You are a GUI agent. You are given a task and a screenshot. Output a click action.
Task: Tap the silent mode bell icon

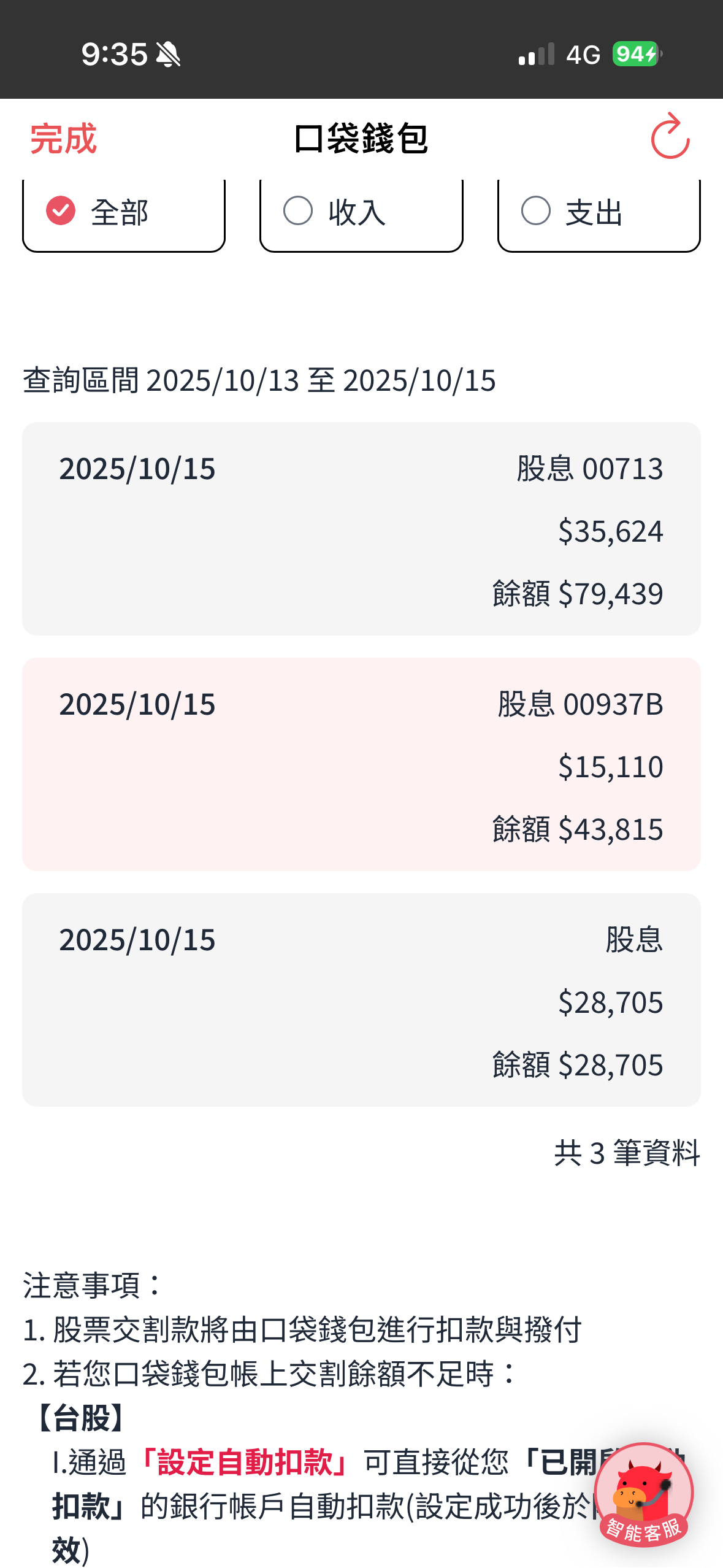point(168,55)
